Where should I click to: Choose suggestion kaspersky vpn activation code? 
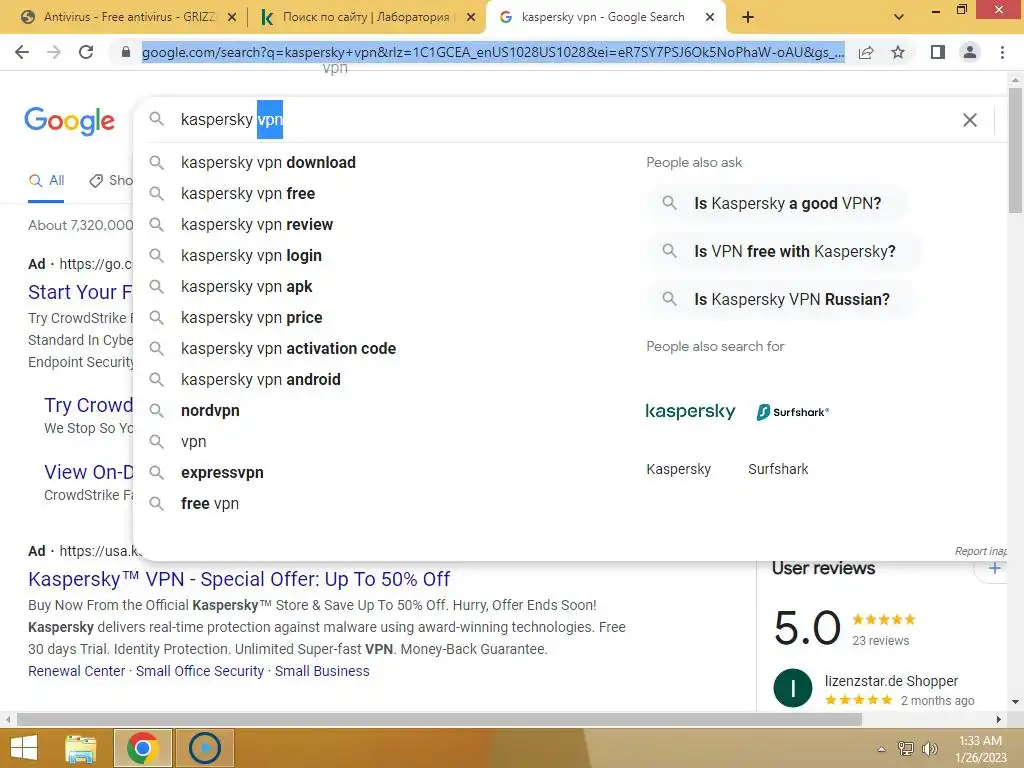pyautogui.click(x=288, y=349)
